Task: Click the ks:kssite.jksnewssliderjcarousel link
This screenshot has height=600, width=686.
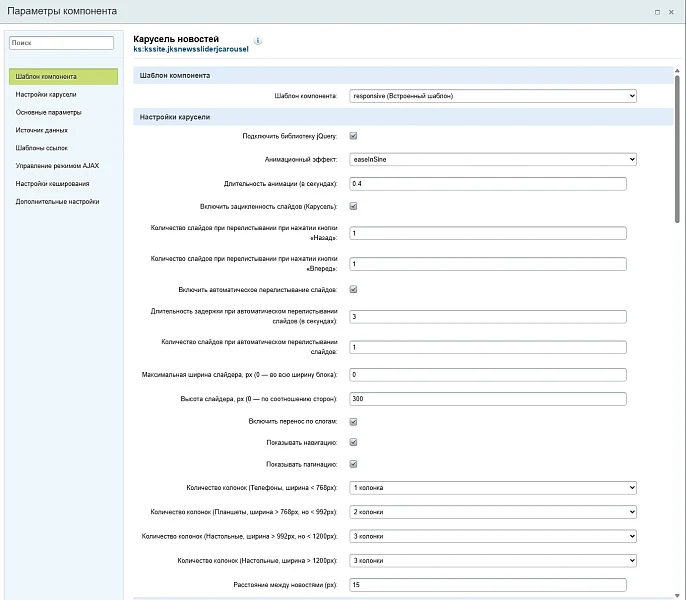Action: click(191, 49)
